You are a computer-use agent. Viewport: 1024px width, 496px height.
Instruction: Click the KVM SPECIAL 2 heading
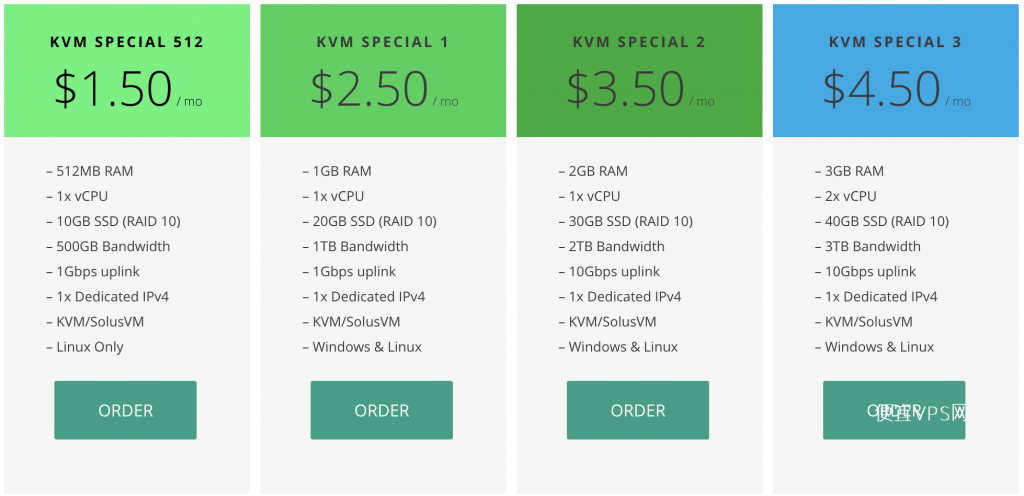pos(639,42)
